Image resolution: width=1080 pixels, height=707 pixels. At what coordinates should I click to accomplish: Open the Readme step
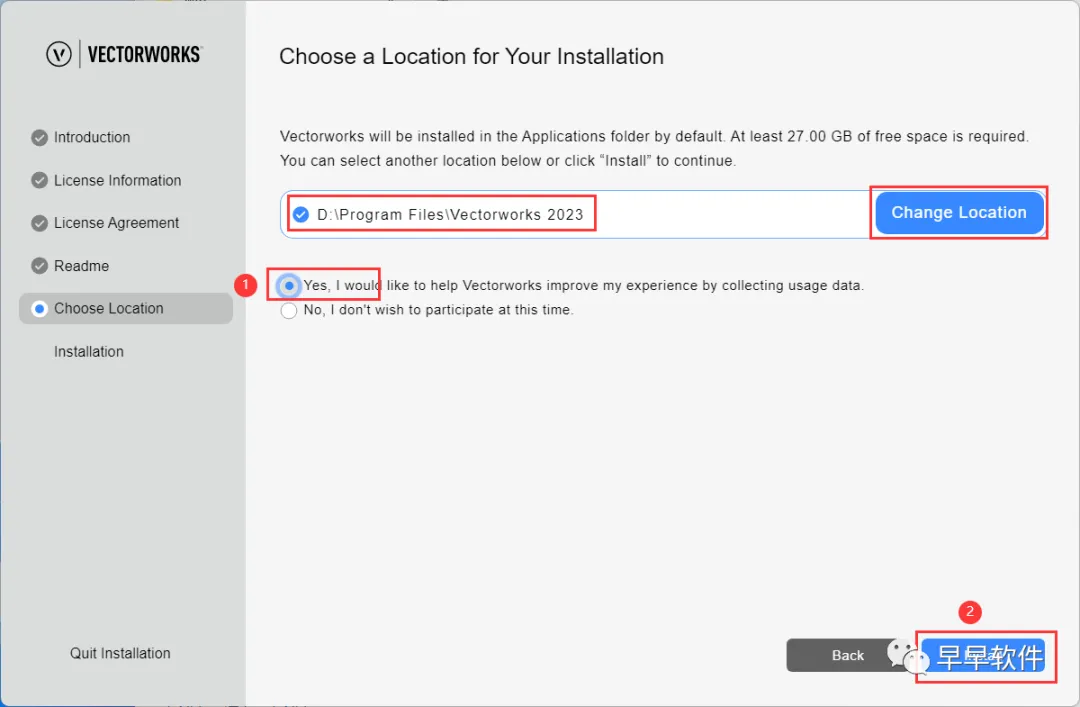click(x=81, y=266)
